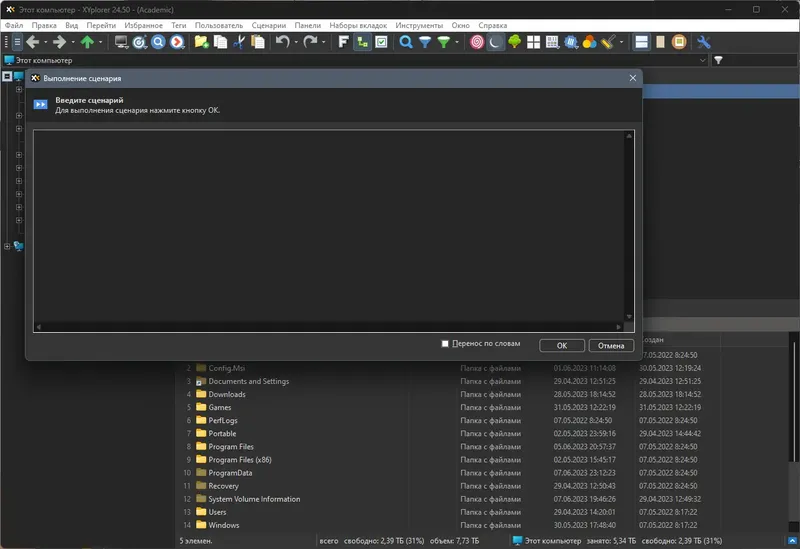Toggle the beige vertical panel icon
The height and width of the screenshot is (549, 800).
(660, 42)
